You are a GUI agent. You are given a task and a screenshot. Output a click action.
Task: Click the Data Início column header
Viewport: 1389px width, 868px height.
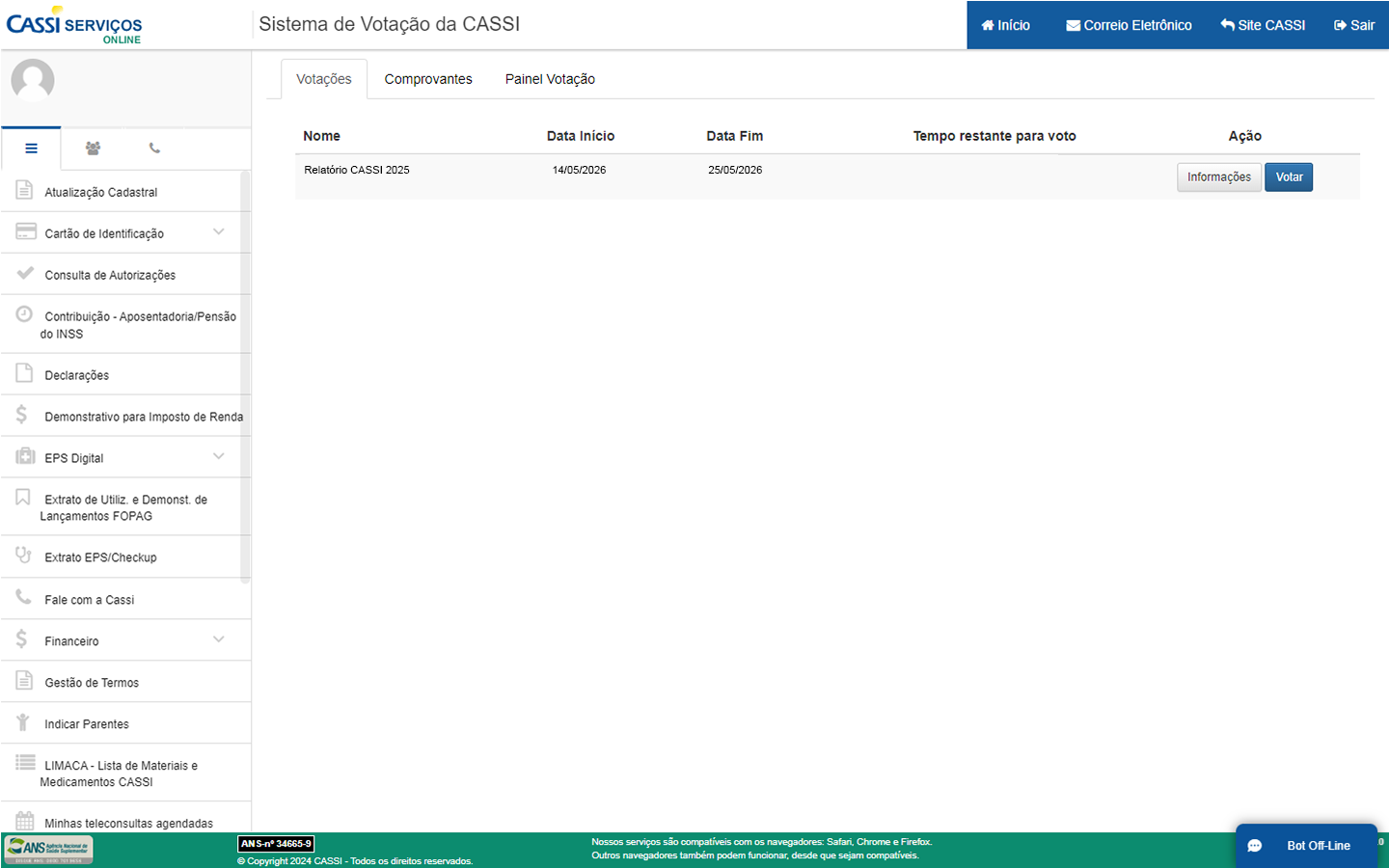click(581, 136)
